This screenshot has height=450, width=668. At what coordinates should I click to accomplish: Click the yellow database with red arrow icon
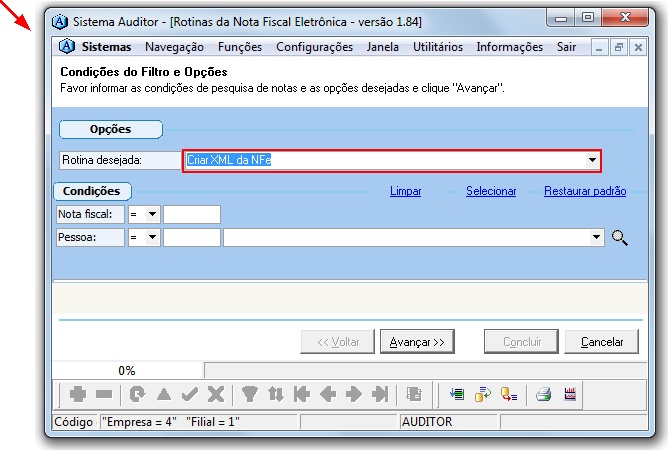pyautogui.click(x=509, y=394)
